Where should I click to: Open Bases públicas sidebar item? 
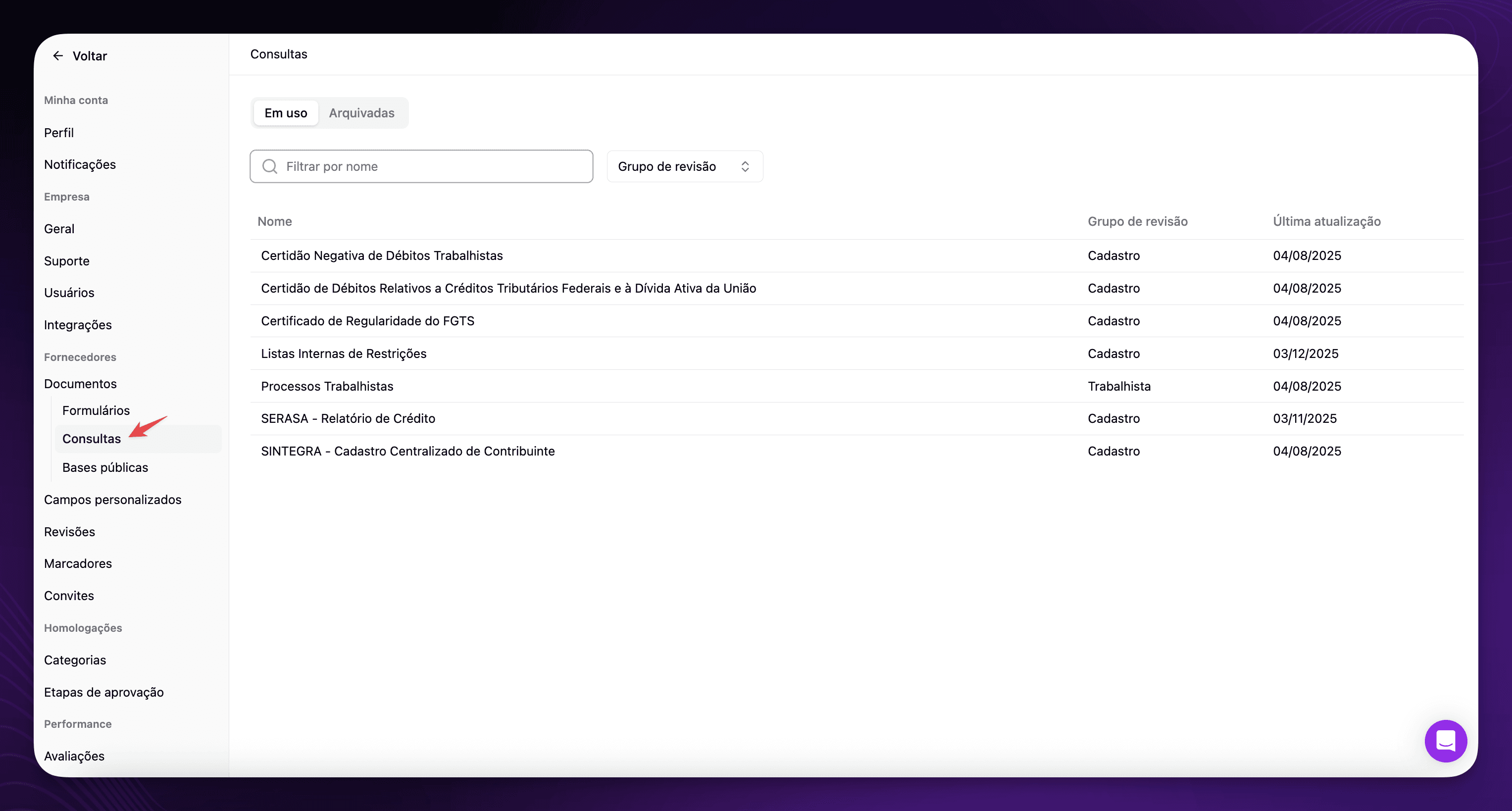click(x=105, y=468)
